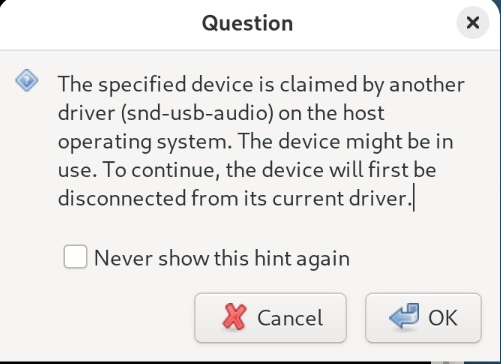Click the empty title bar area left of 'Question'
This screenshot has width=501, height=364.
pyautogui.click(x=100, y=24)
